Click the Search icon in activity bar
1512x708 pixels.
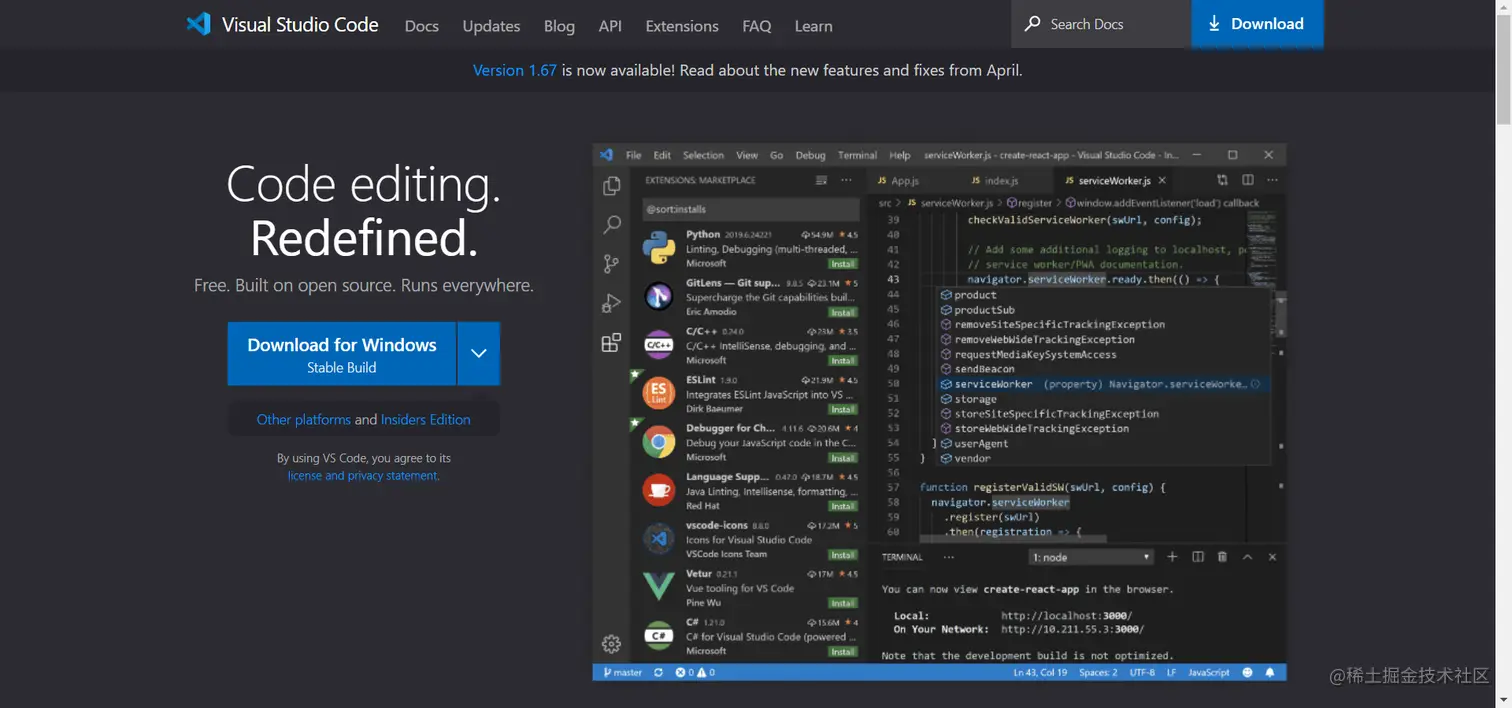click(612, 225)
